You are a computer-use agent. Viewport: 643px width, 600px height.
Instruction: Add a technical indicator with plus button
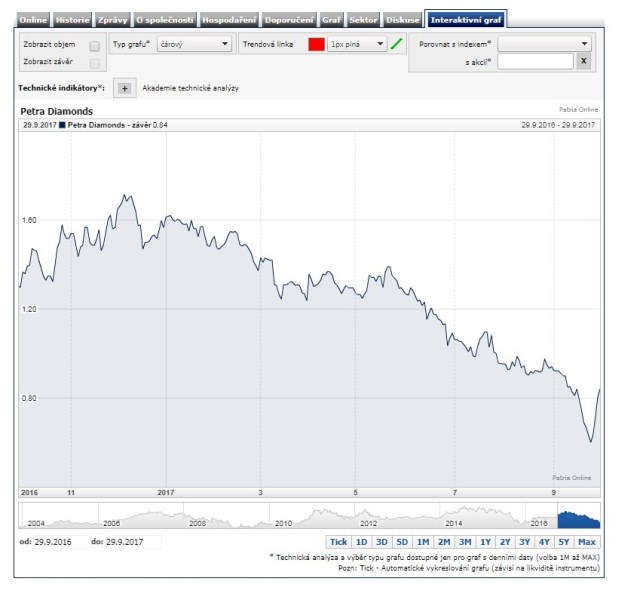(125, 88)
